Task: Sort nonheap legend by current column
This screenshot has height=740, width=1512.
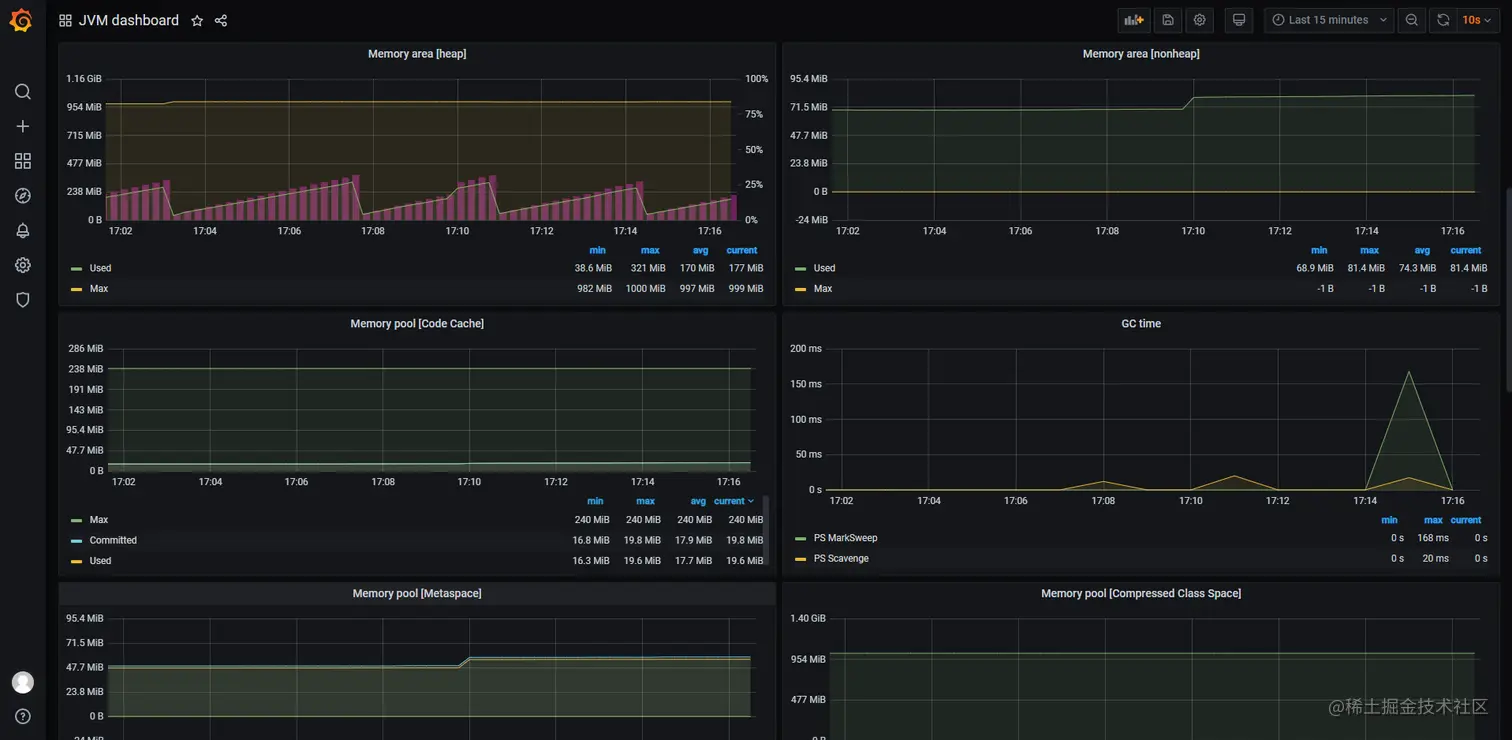Action: point(1466,251)
